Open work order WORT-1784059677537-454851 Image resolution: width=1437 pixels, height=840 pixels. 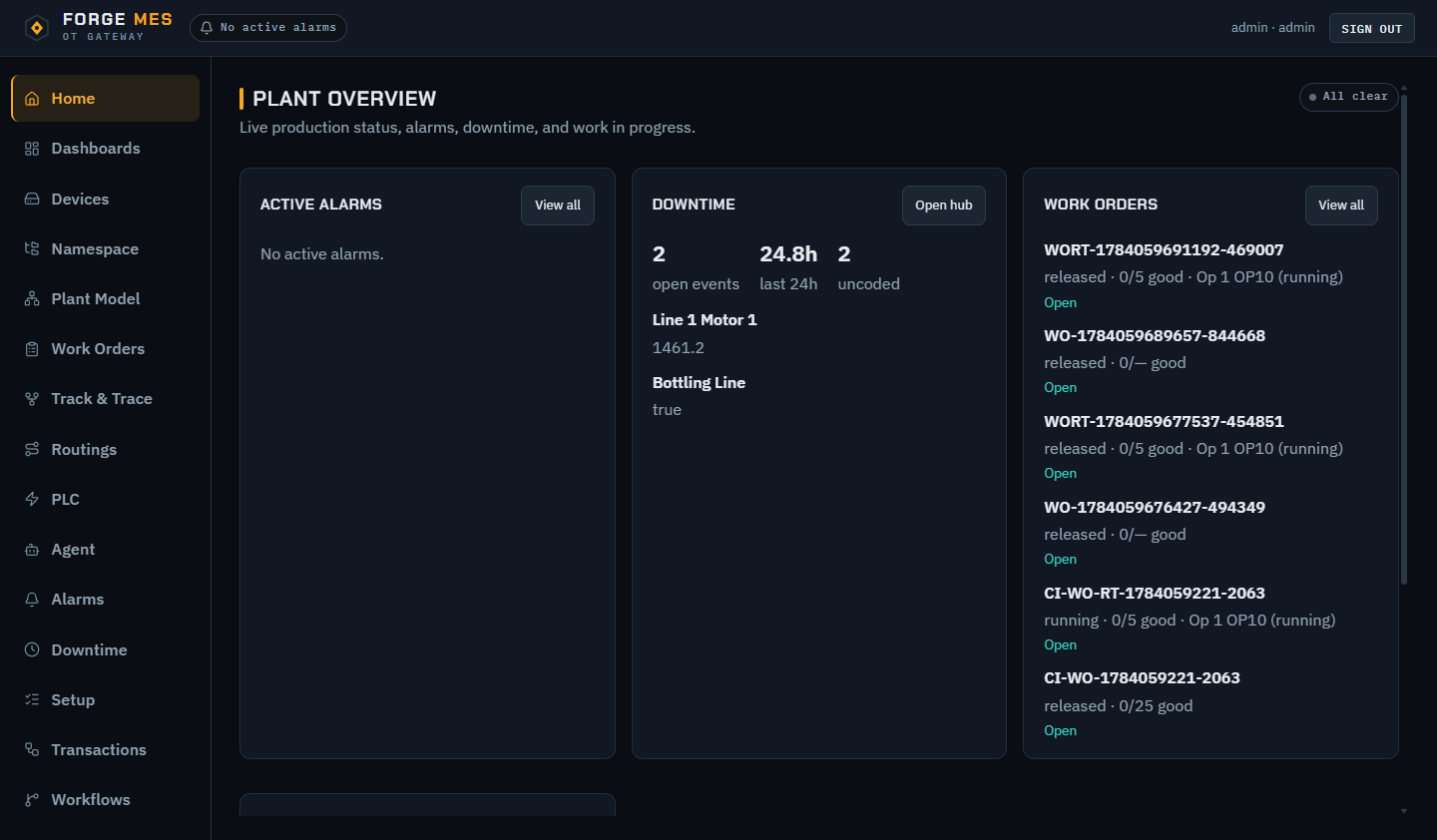(x=1164, y=422)
